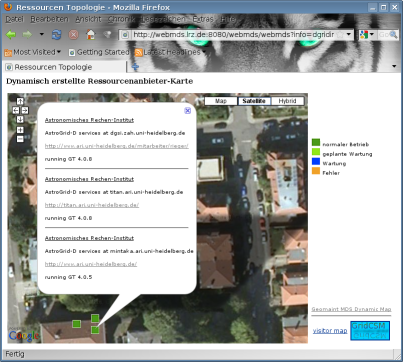
Task: Click the green normaler Betrieb legend swatch
Action: click(x=316, y=142)
